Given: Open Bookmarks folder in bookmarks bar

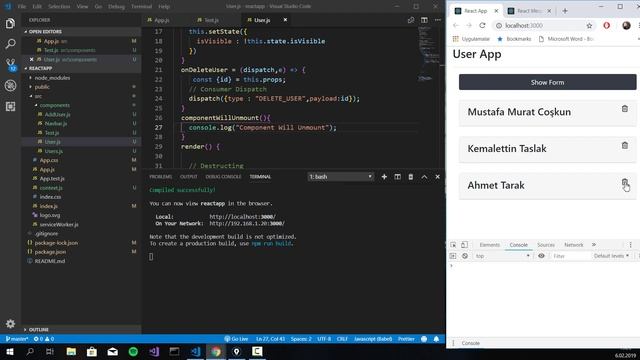Looking at the screenshot, I should (514, 39).
